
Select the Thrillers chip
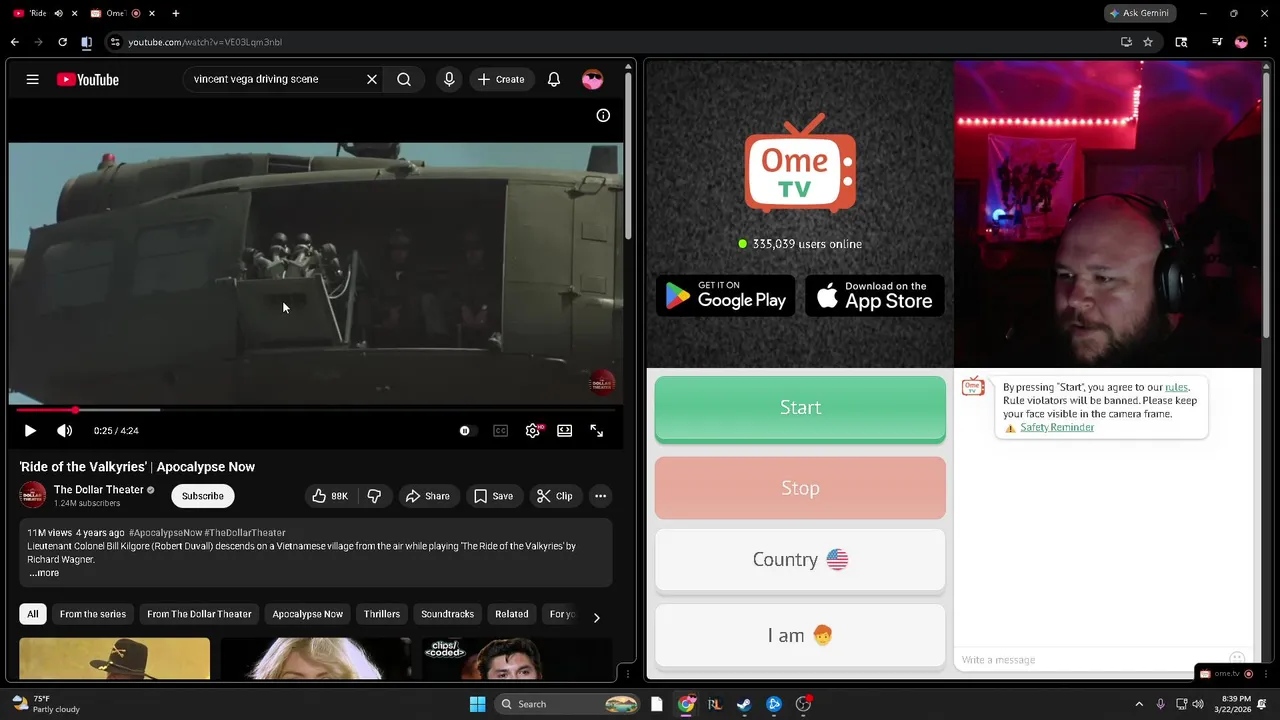click(x=382, y=614)
